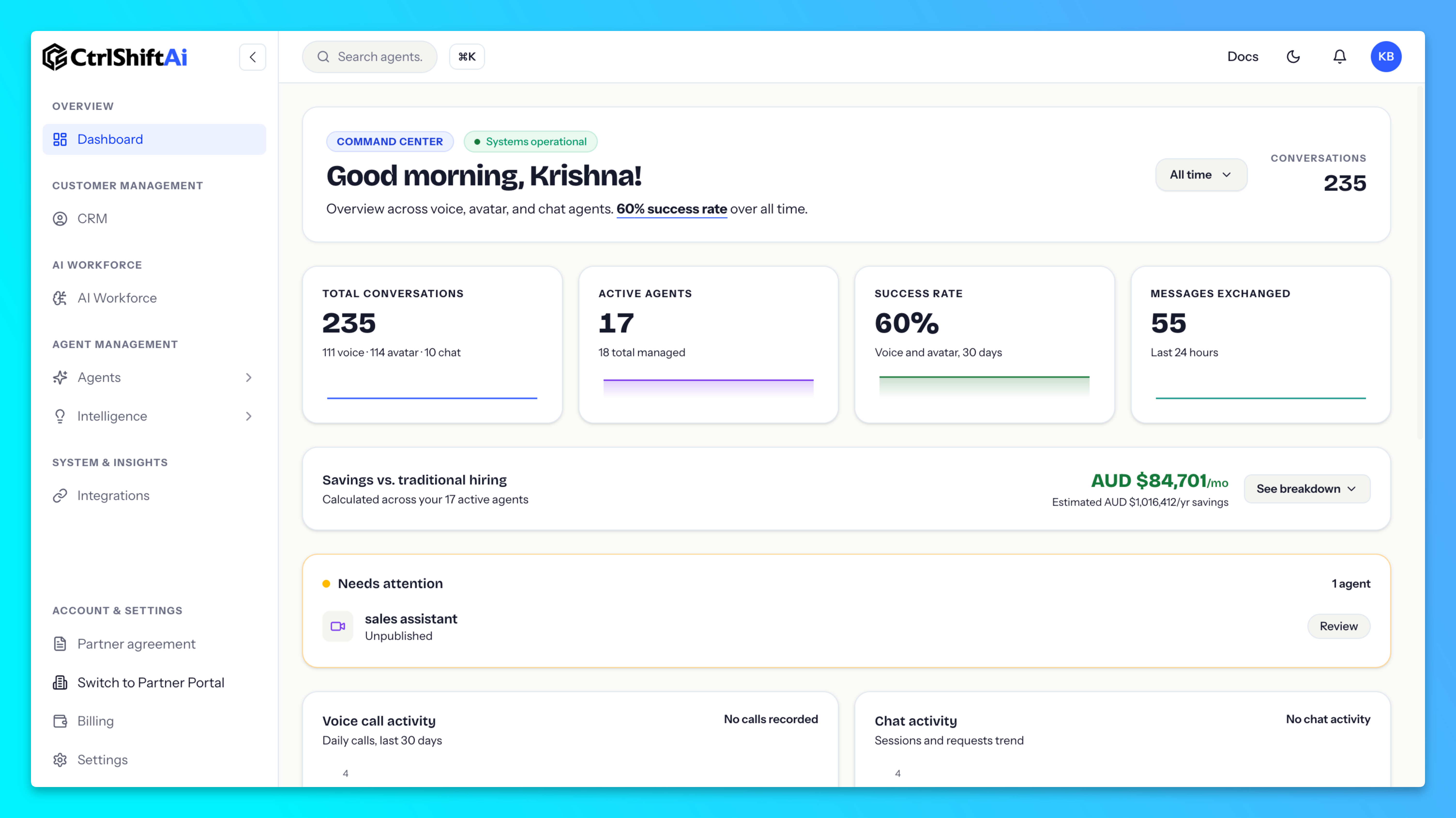Open the Total Conversations card

(x=432, y=345)
